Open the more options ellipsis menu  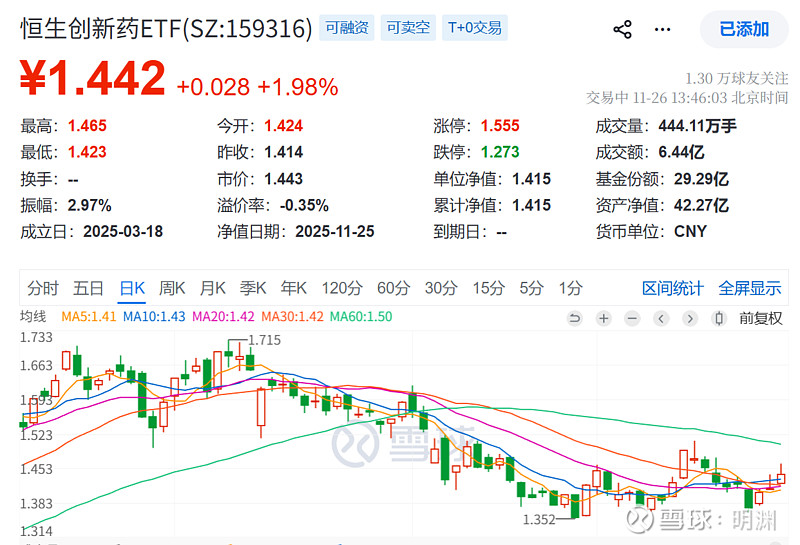pyautogui.click(x=662, y=29)
